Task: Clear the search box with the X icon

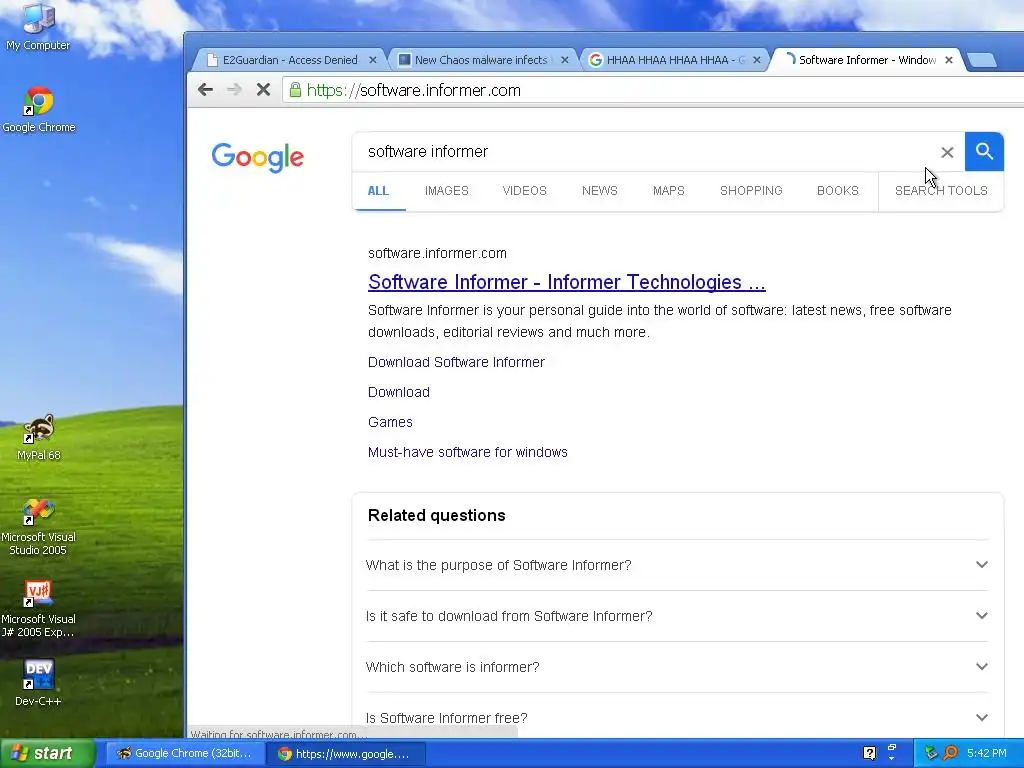Action: tap(947, 152)
